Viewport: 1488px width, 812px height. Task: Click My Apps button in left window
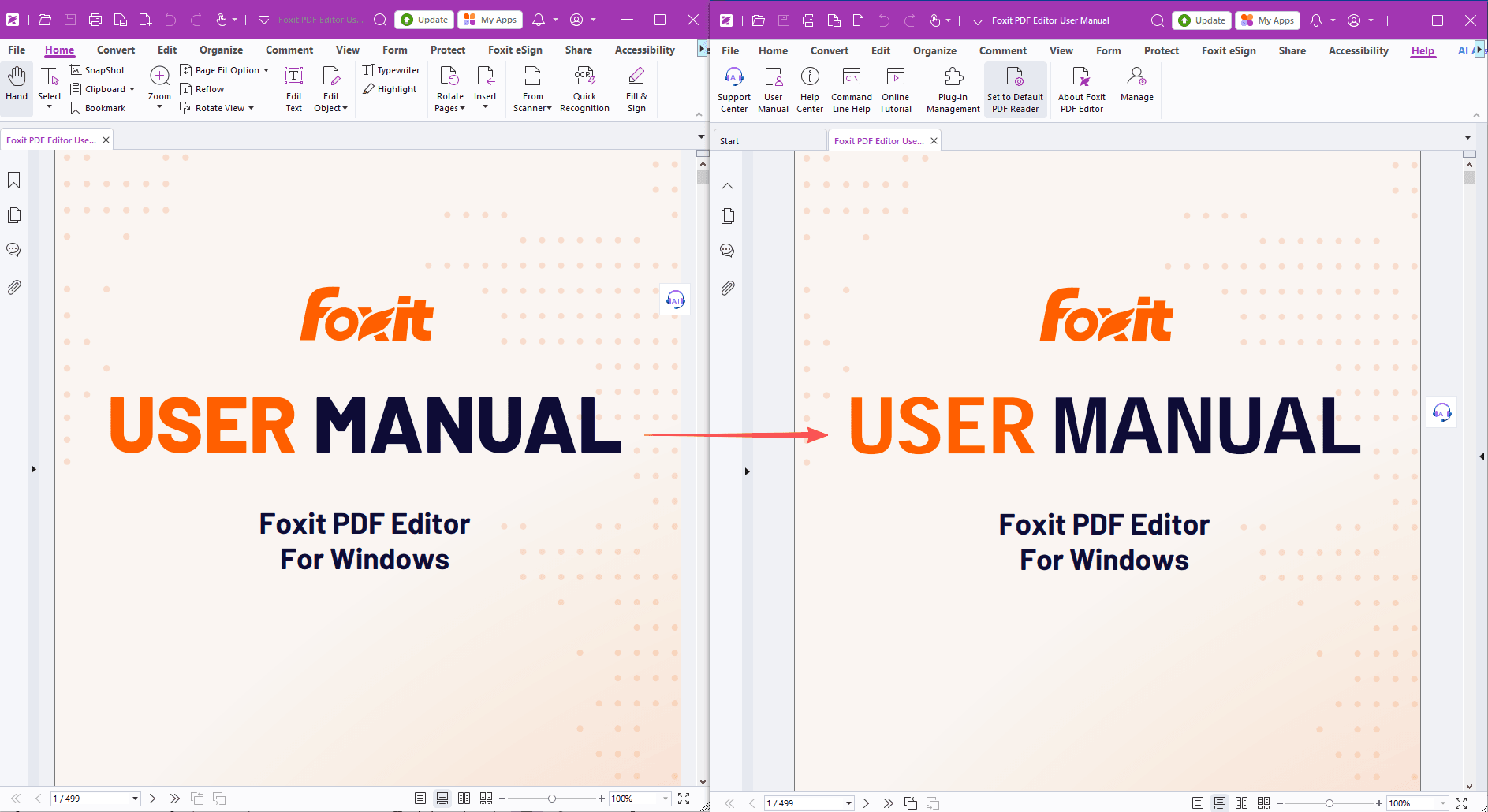tap(490, 20)
